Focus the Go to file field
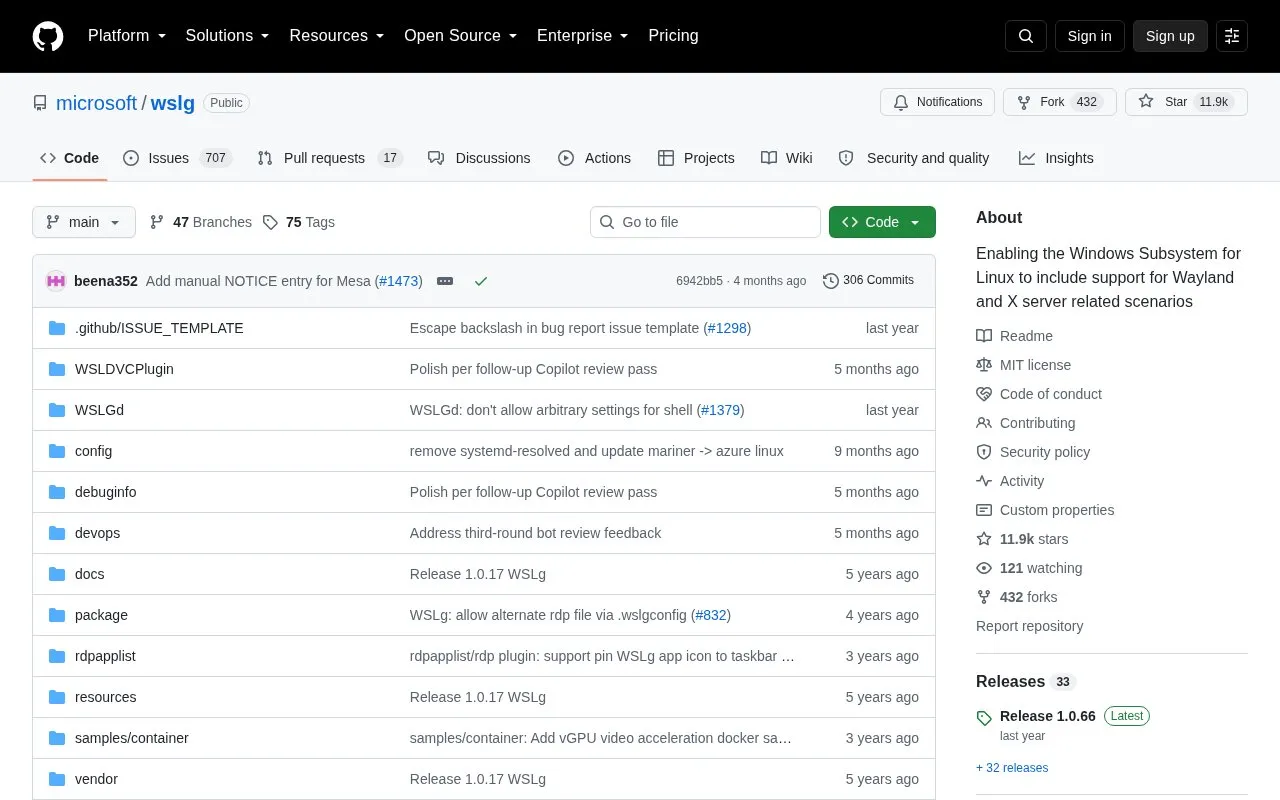Image resolution: width=1280 pixels, height=800 pixels. point(705,222)
